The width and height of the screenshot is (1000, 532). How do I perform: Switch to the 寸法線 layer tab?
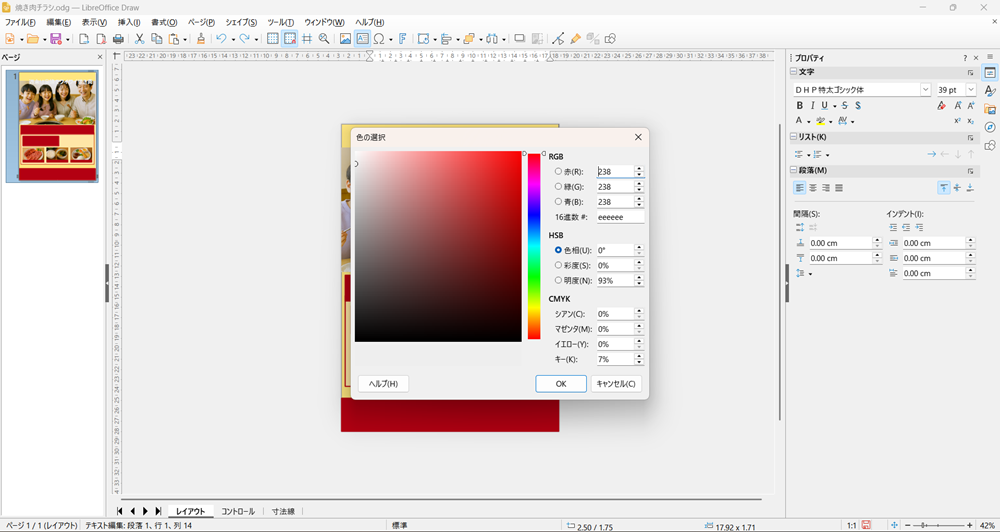283,511
